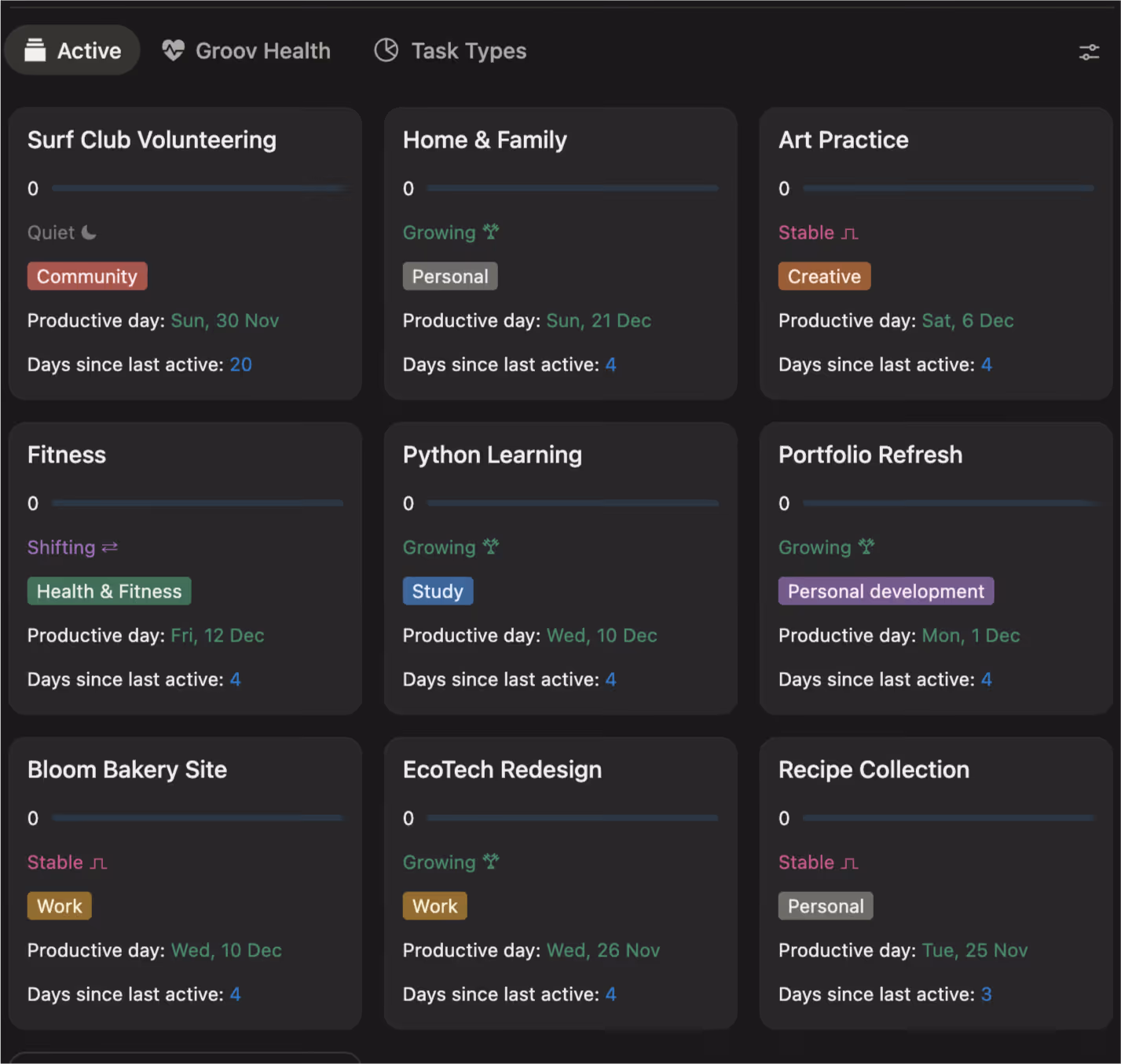The image size is (1121, 1064).
Task: Click the Recipe Collection progress bar
Action: pos(949,818)
